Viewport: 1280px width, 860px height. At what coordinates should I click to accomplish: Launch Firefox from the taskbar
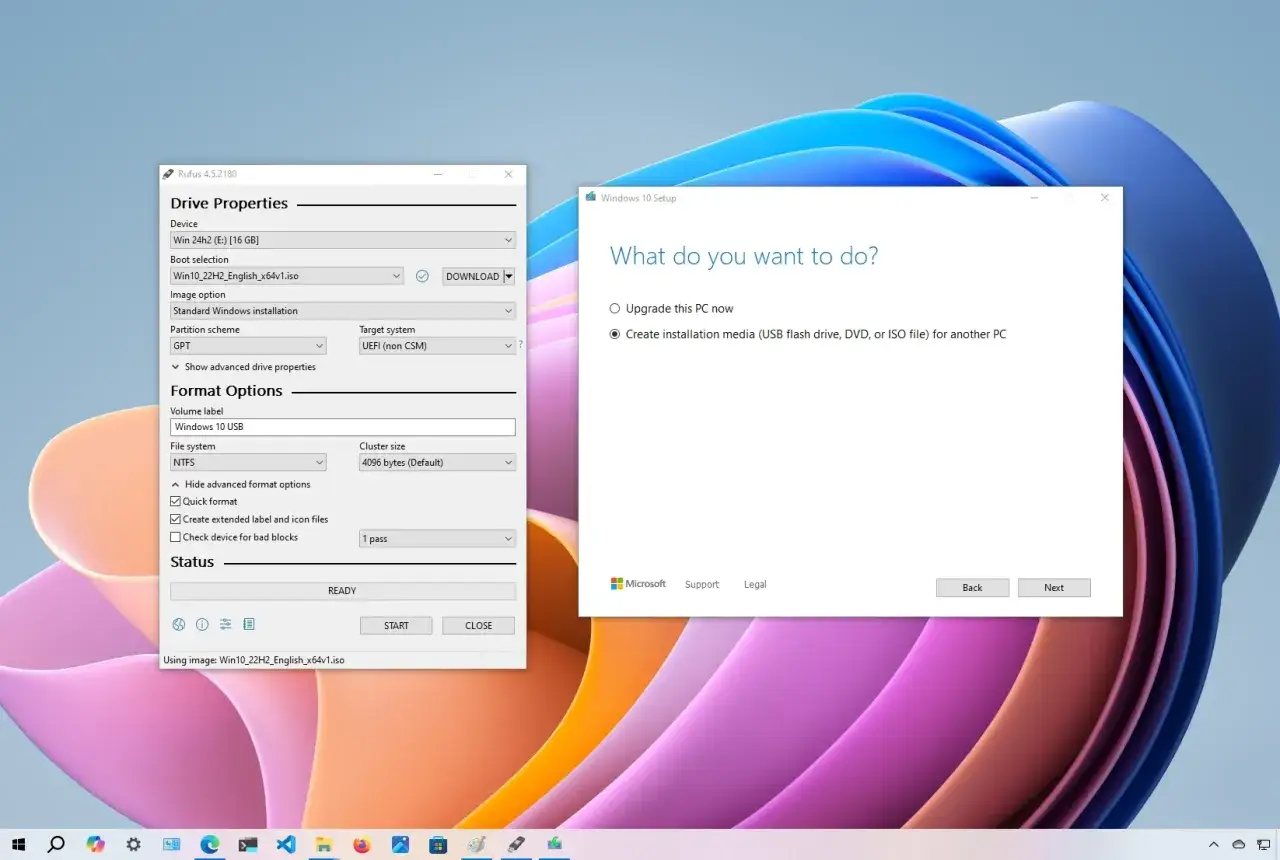coord(362,844)
